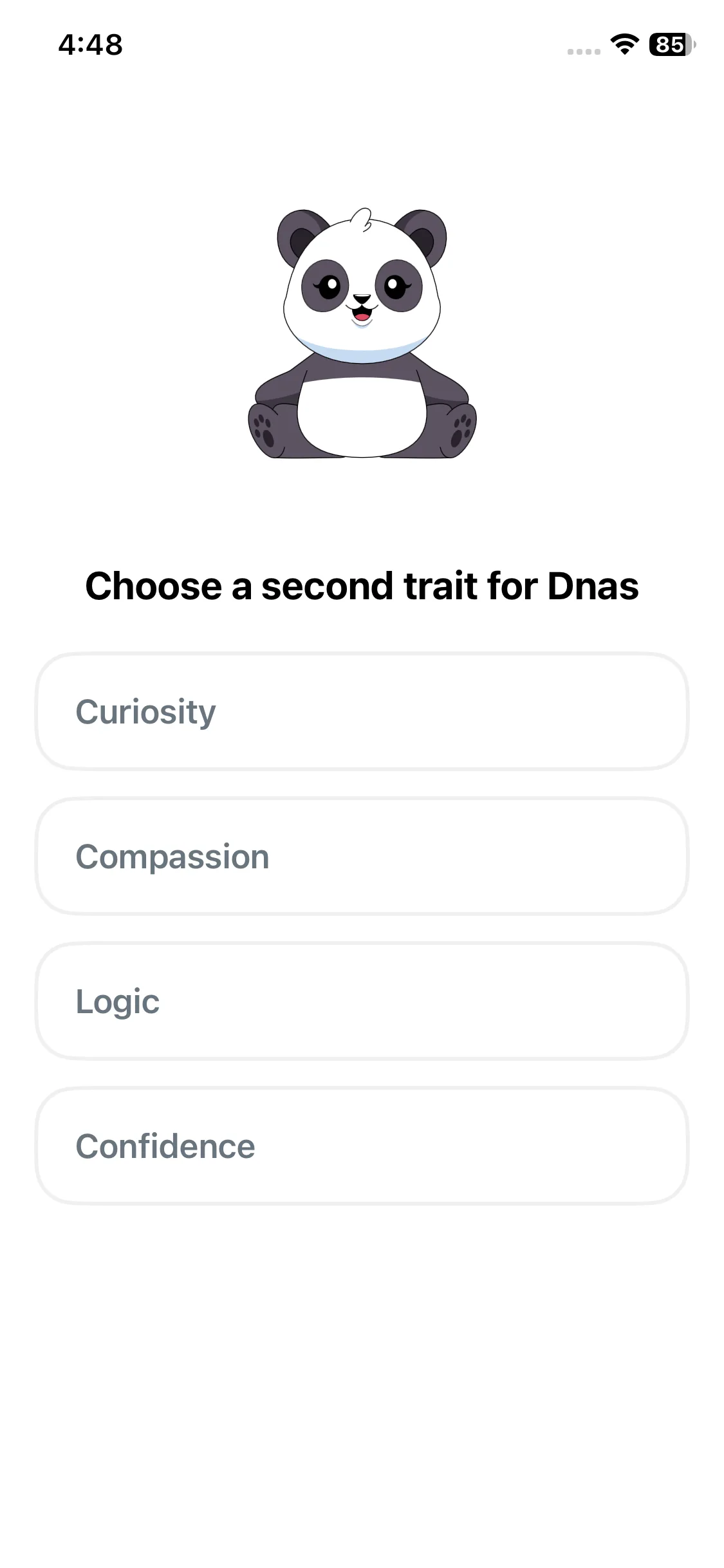Screen dimensions: 724x1568
Task: Tap the panda's open pink mouth
Action: point(362,315)
